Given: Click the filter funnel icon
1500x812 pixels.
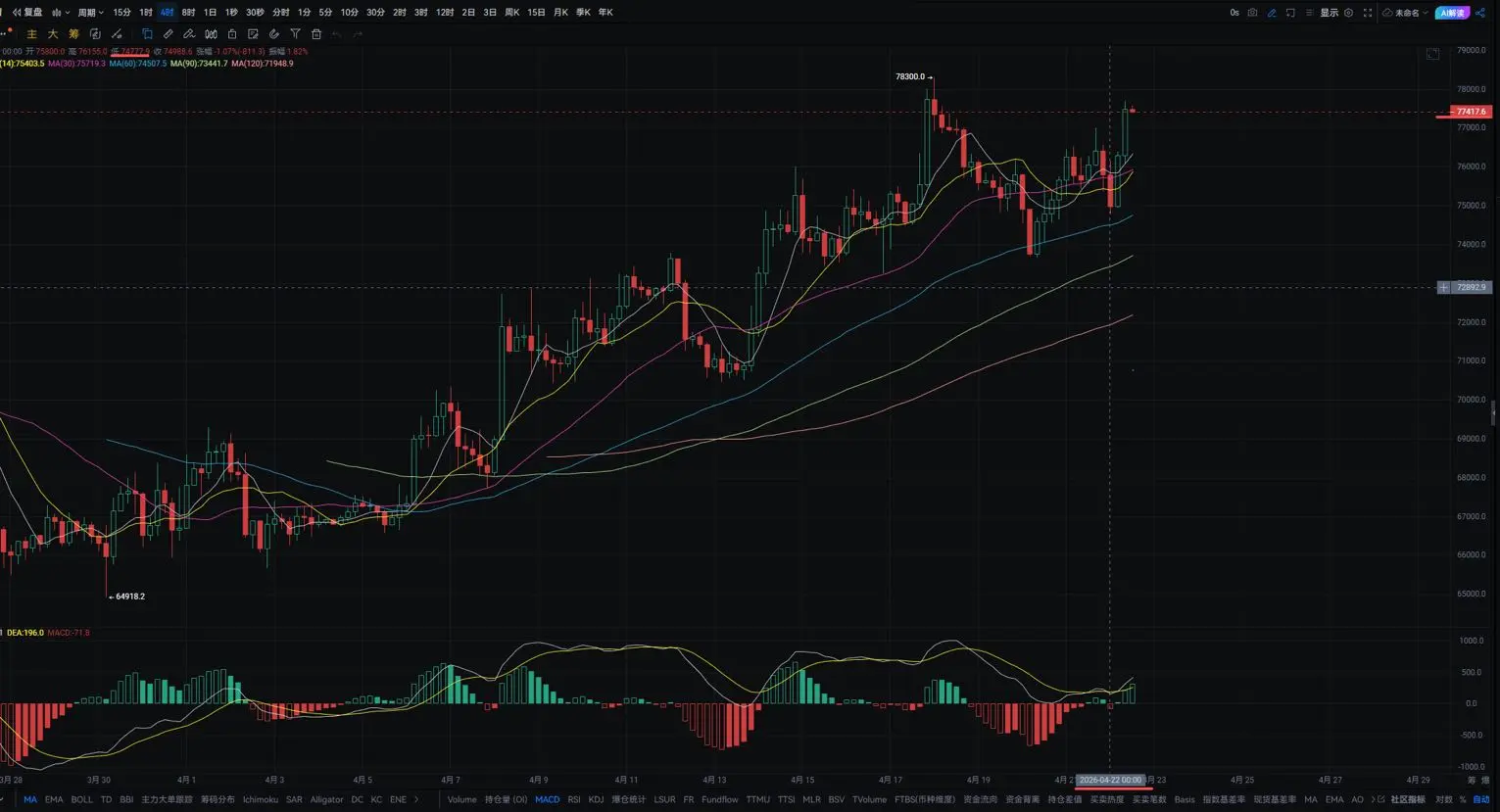Looking at the screenshot, I should click(x=295, y=34).
